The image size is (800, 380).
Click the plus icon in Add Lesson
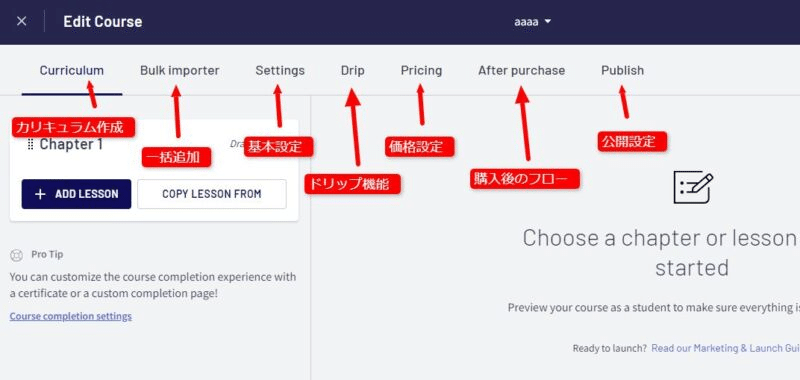click(40, 194)
